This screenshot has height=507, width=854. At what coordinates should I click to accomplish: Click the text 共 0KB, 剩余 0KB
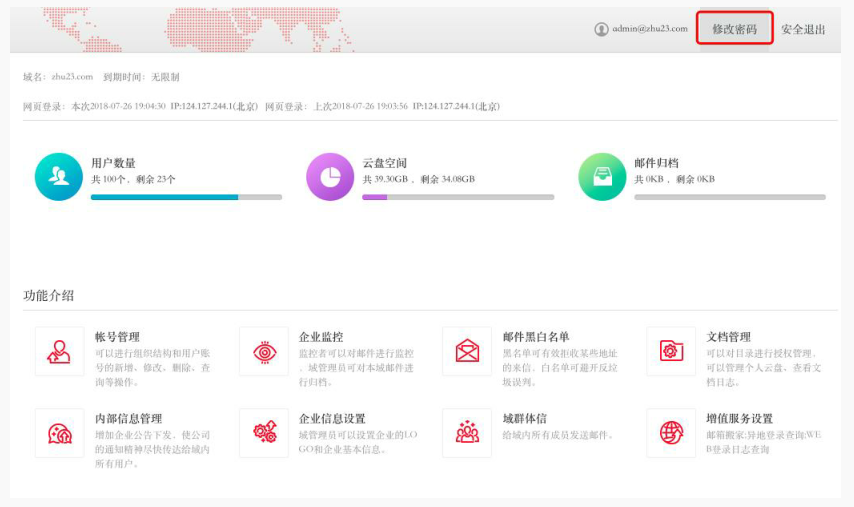674,179
